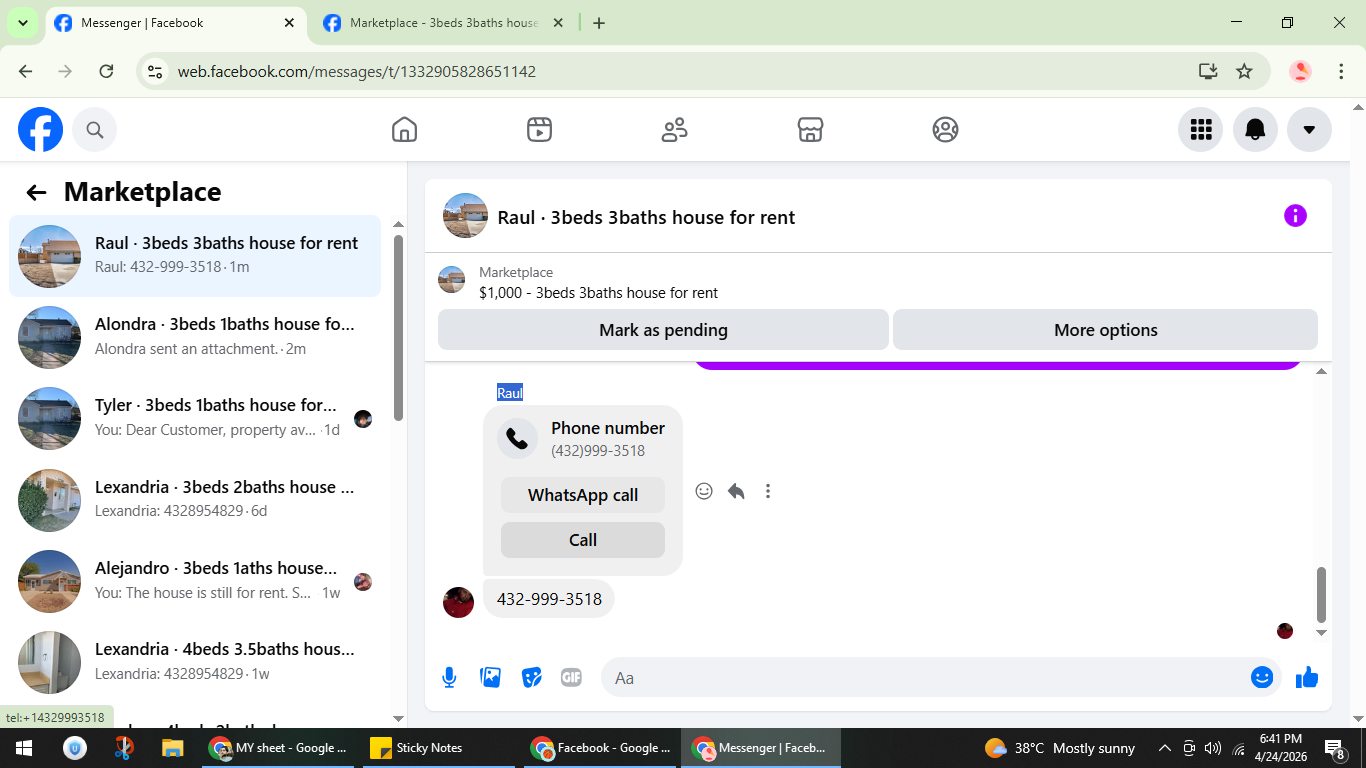This screenshot has width=1366, height=768.
Task: Open a new browser tab
Action: (599, 23)
